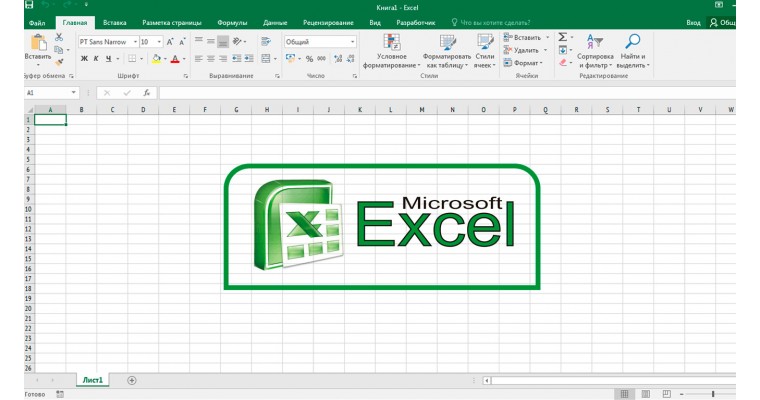Click the Вход sign-in link
Viewport: 760px width, 400px height.
tap(722, 21)
